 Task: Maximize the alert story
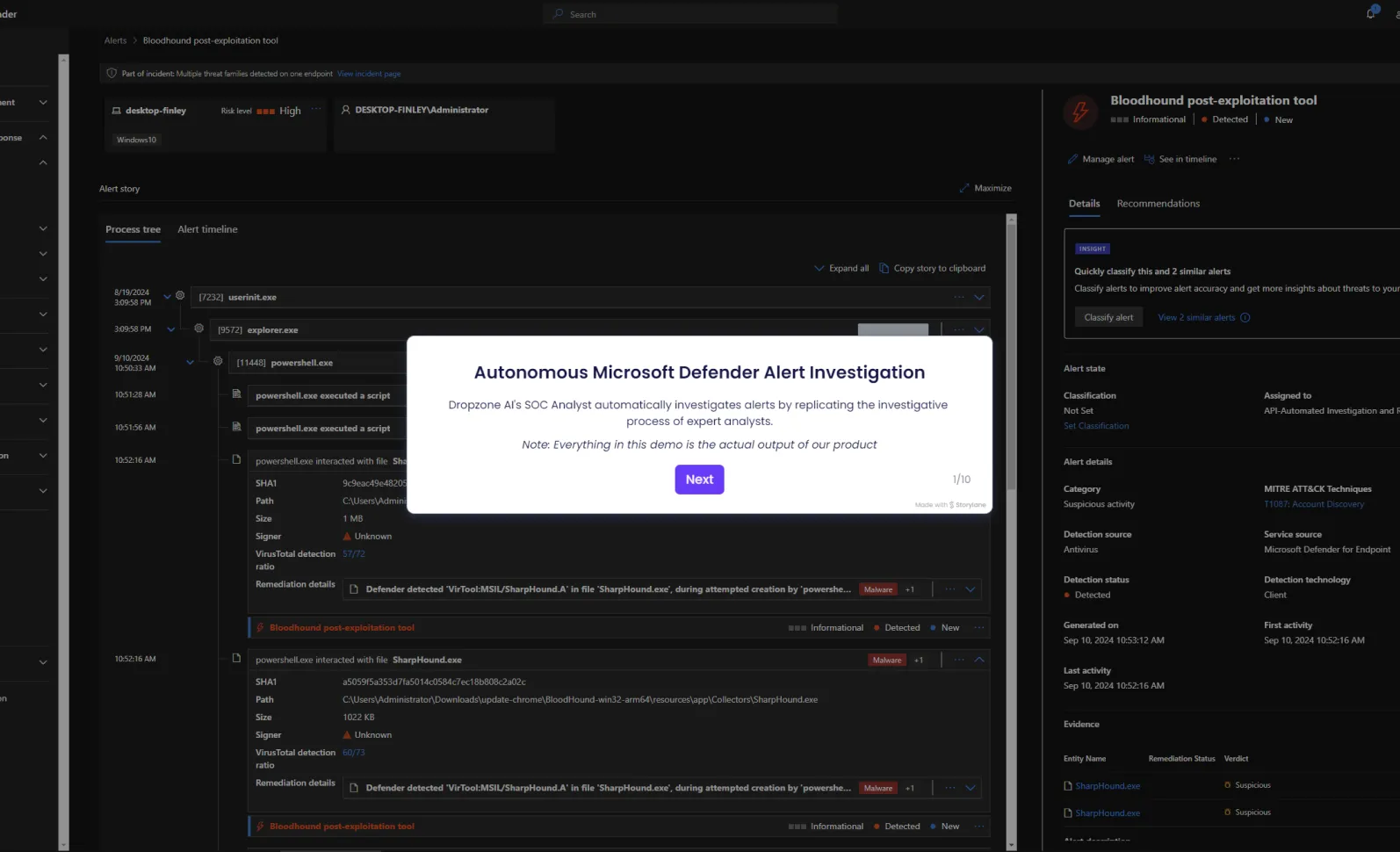[985, 188]
